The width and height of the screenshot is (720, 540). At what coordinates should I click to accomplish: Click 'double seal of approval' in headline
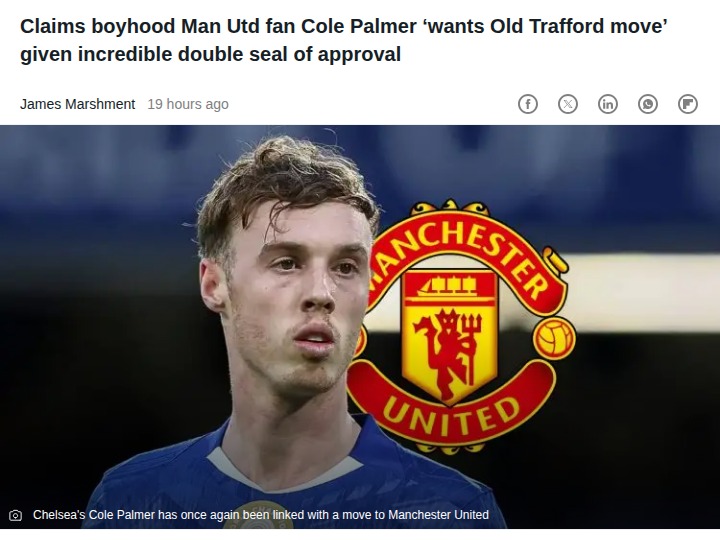tap(289, 54)
